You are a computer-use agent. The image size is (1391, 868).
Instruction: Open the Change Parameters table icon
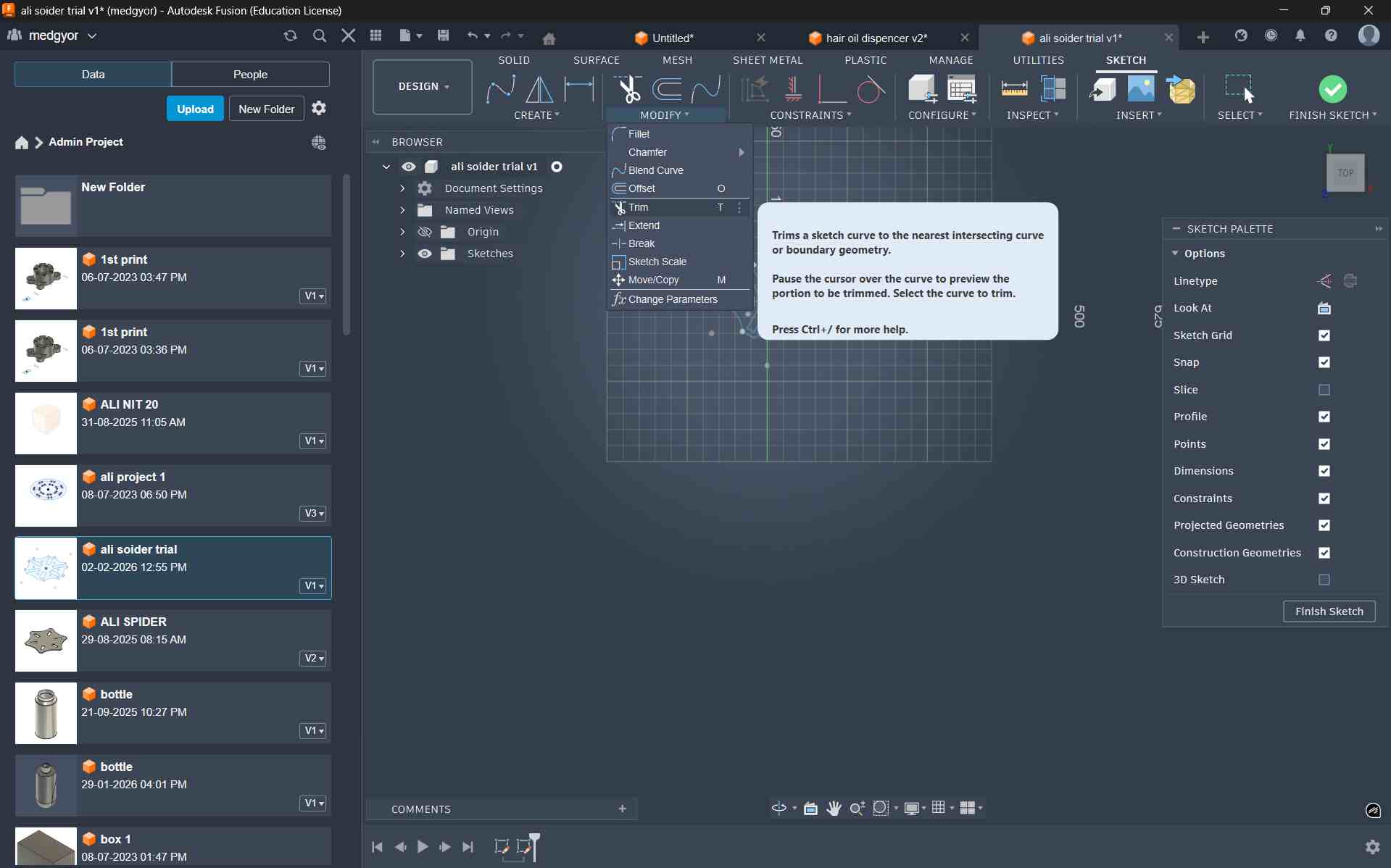962,89
